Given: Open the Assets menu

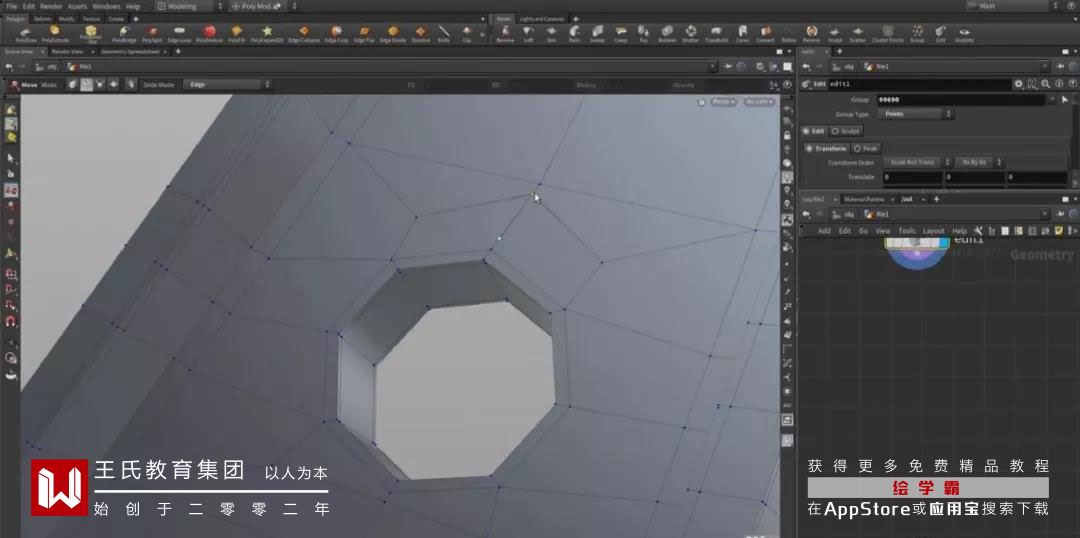Looking at the screenshot, I should pyautogui.click(x=77, y=6).
